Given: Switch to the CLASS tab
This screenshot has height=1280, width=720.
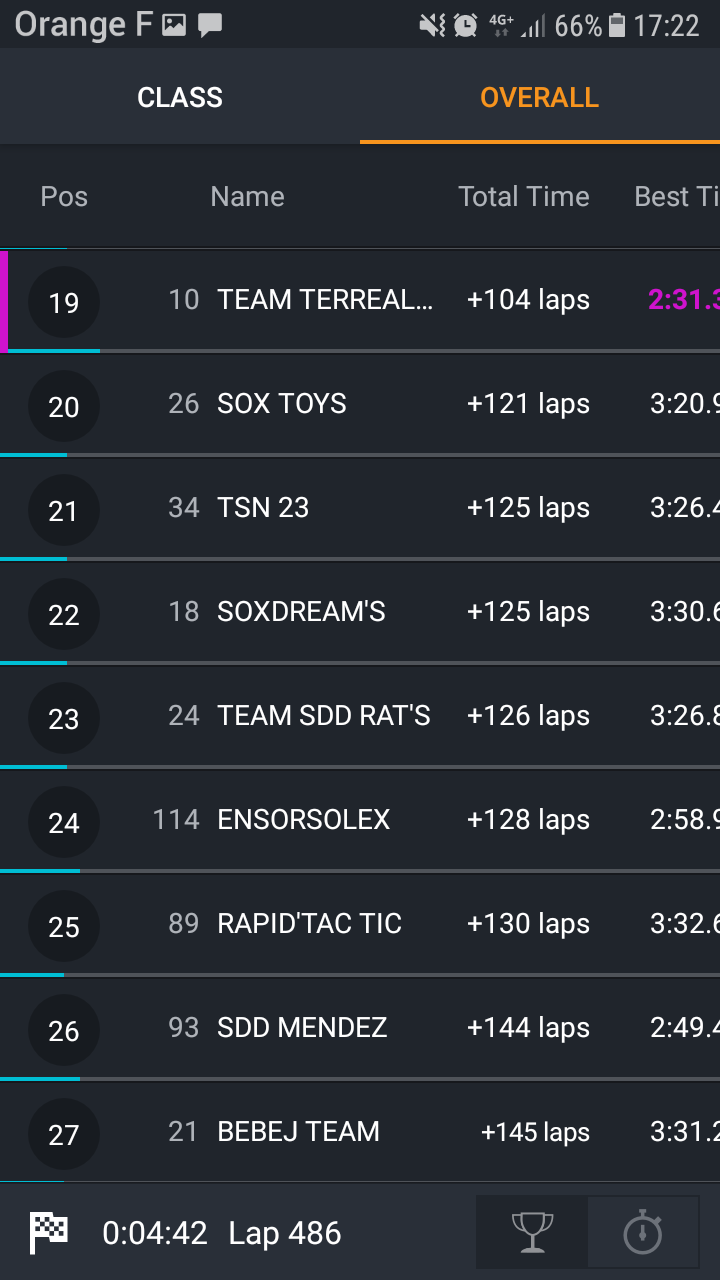Looking at the screenshot, I should (x=180, y=97).
